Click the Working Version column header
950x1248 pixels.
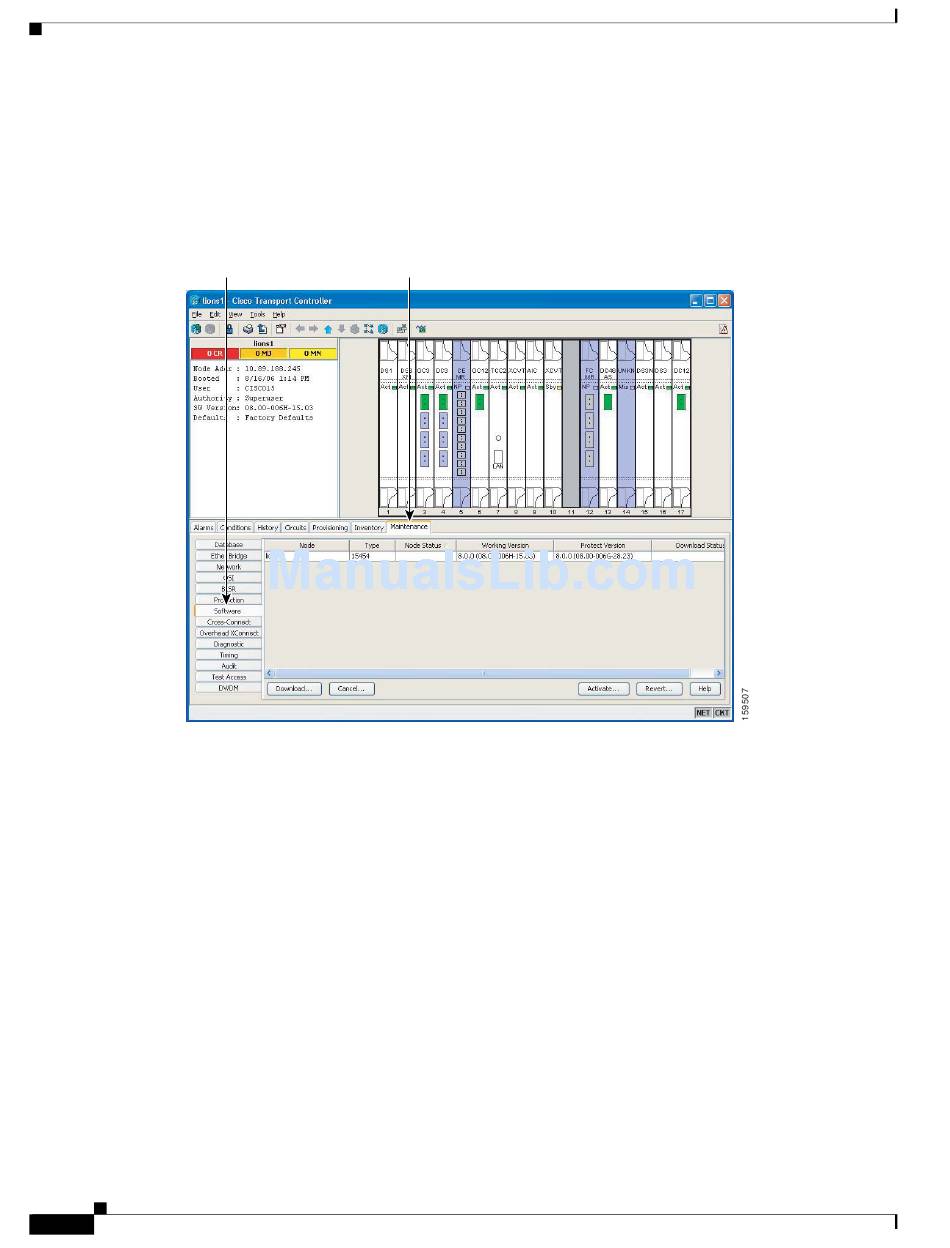(x=505, y=546)
